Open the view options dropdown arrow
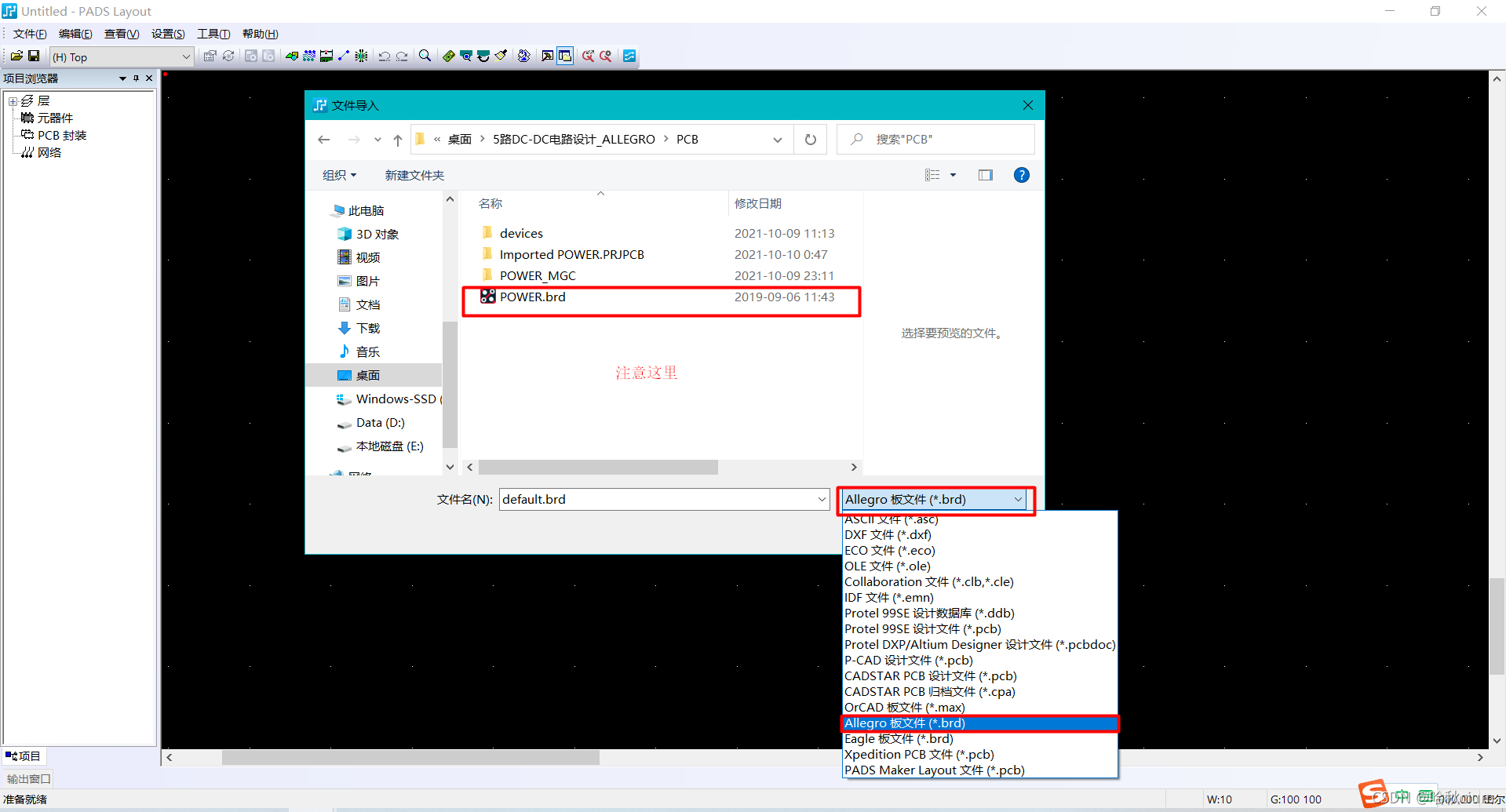This screenshot has height=812, width=1506. pos(954,175)
